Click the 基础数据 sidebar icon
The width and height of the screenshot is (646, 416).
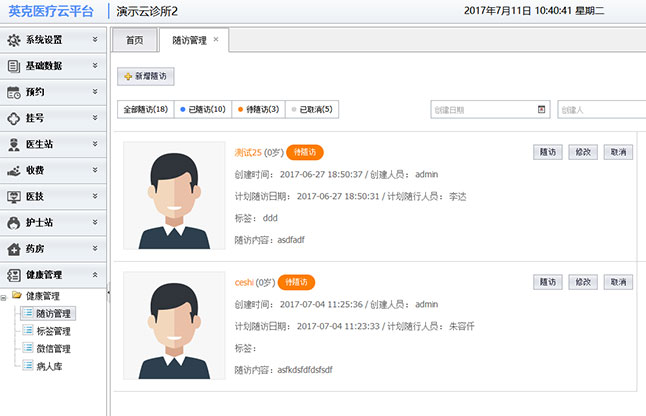point(14,66)
